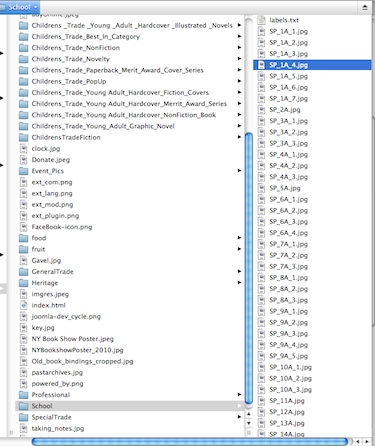Select file pastarchives.jpg
The width and height of the screenshot is (375, 446).
tap(57, 373)
